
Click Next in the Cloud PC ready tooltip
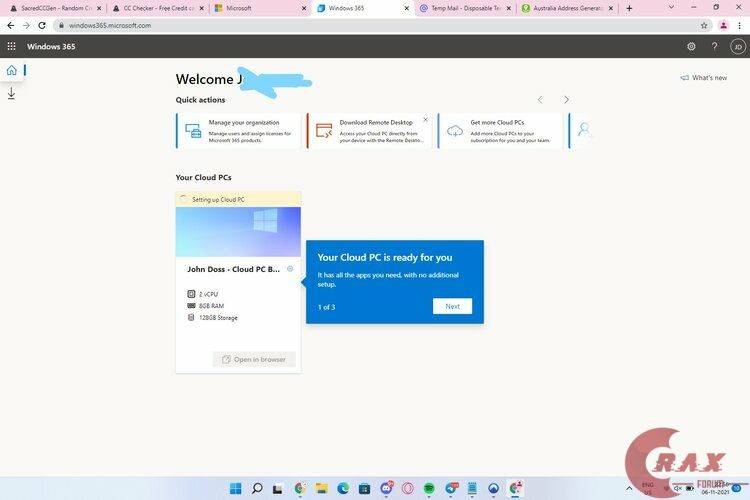tap(452, 306)
